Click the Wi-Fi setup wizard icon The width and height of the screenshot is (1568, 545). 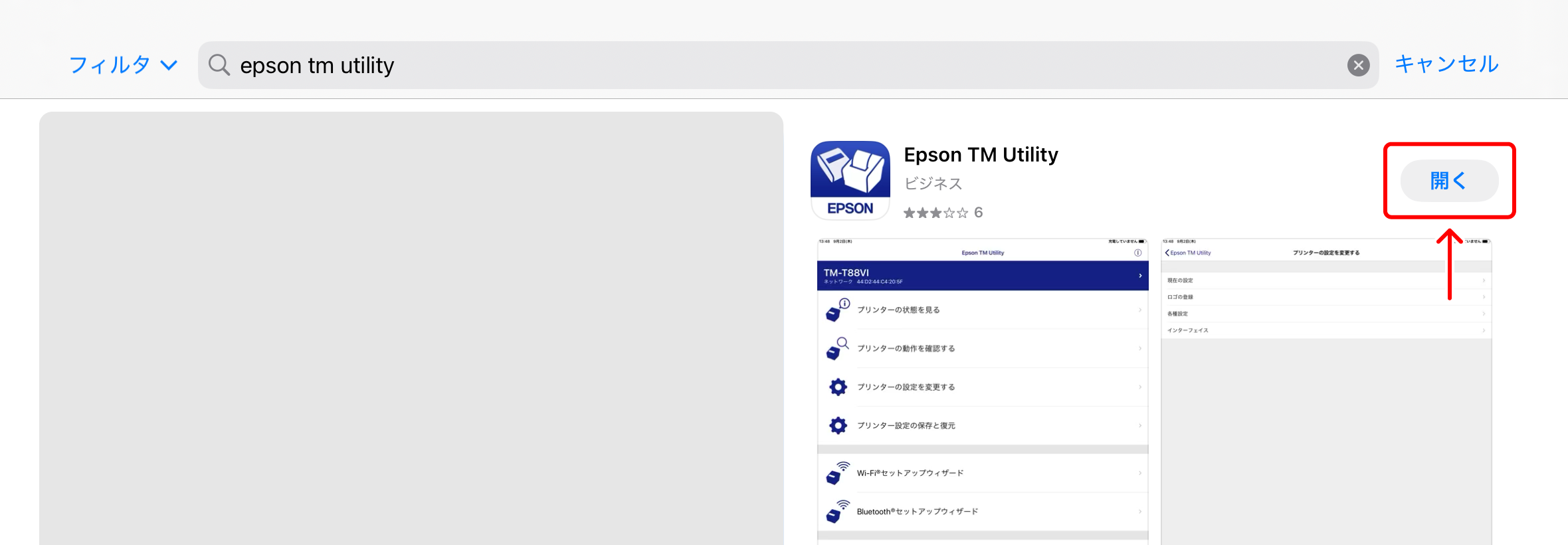click(x=838, y=473)
